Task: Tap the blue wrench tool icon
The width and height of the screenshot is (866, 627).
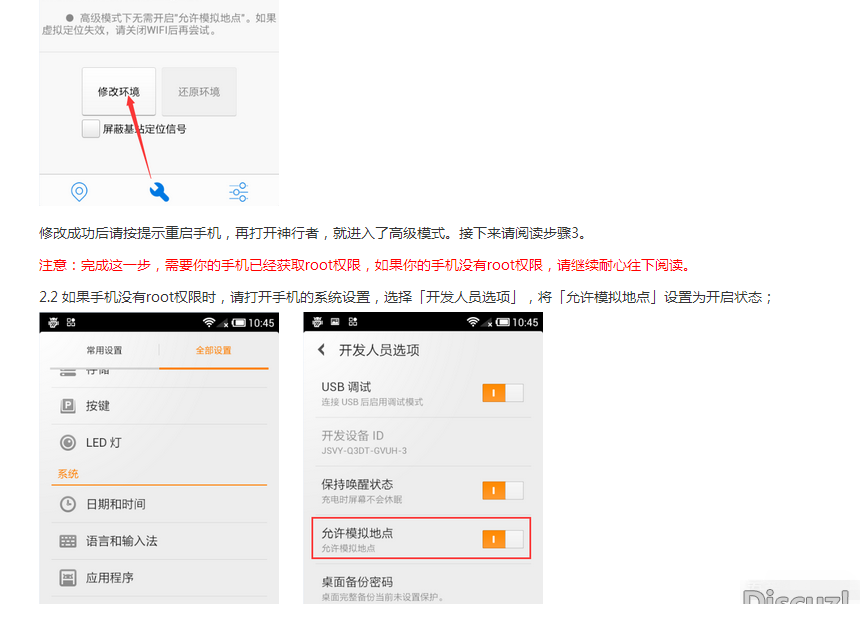Action: pyautogui.click(x=159, y=192)
